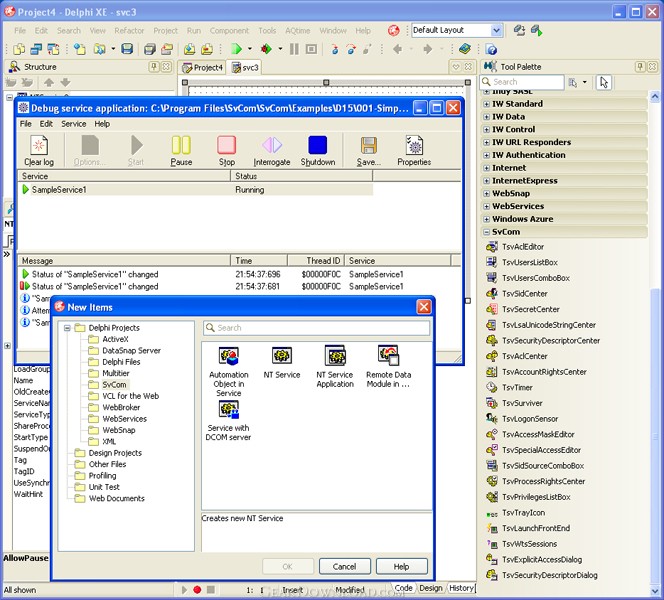Select the NT Service item icon
Viewport: 664px width, 600px height.
coord(282,362)
